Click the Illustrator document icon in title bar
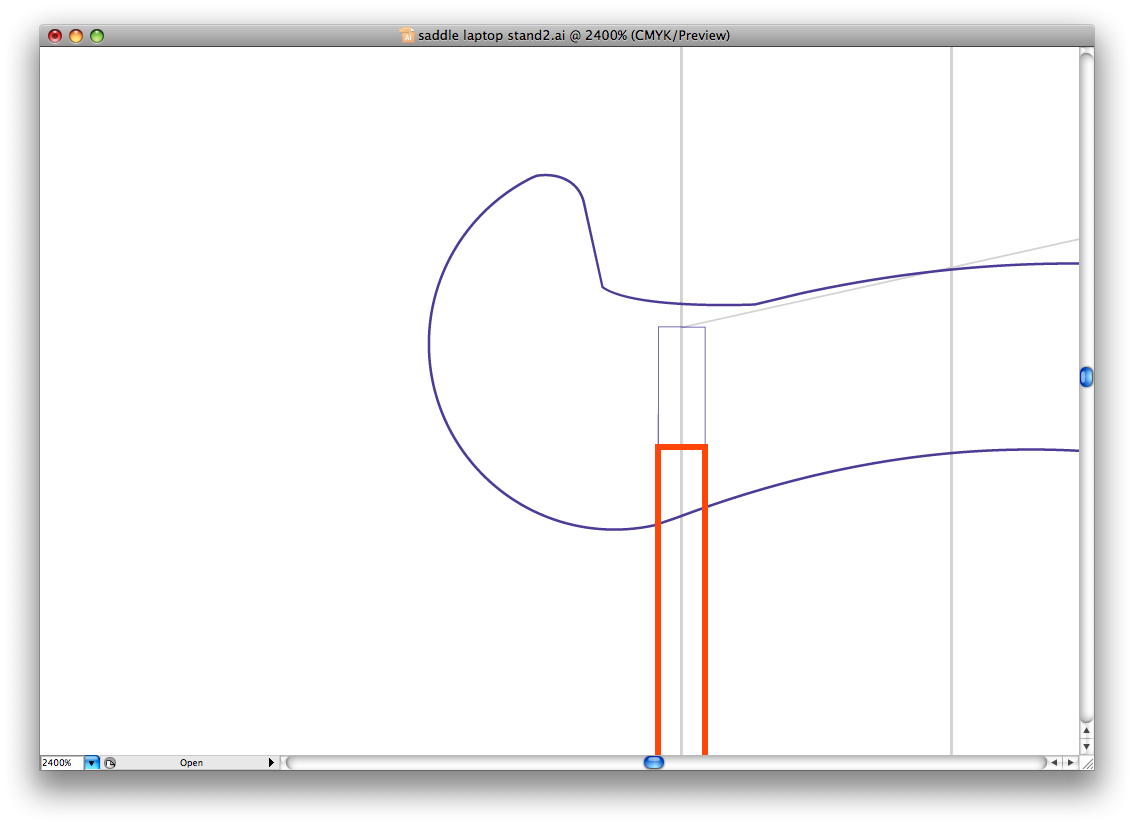1134x825 pixels. point(407,35)
